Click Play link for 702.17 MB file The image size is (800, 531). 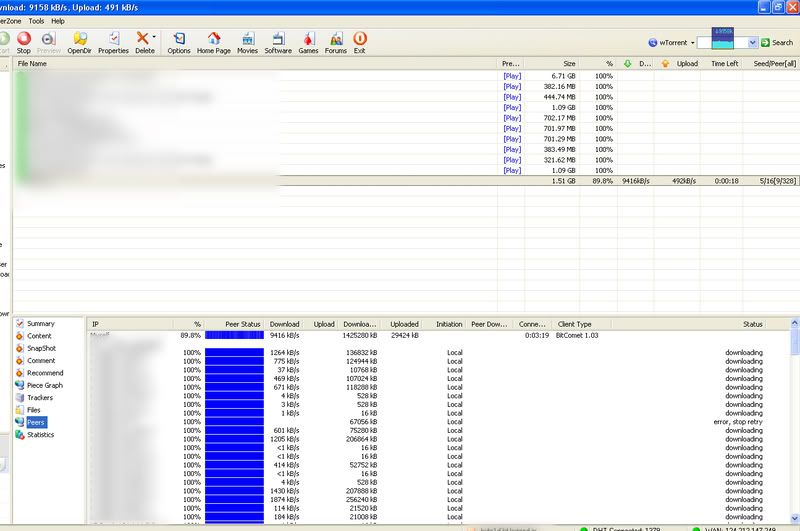[512, 118]
